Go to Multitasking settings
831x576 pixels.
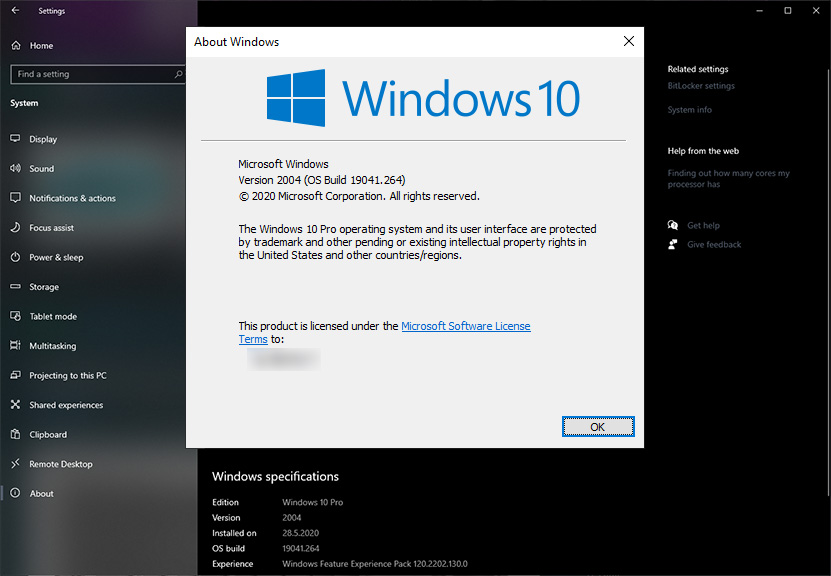point(52,346)
